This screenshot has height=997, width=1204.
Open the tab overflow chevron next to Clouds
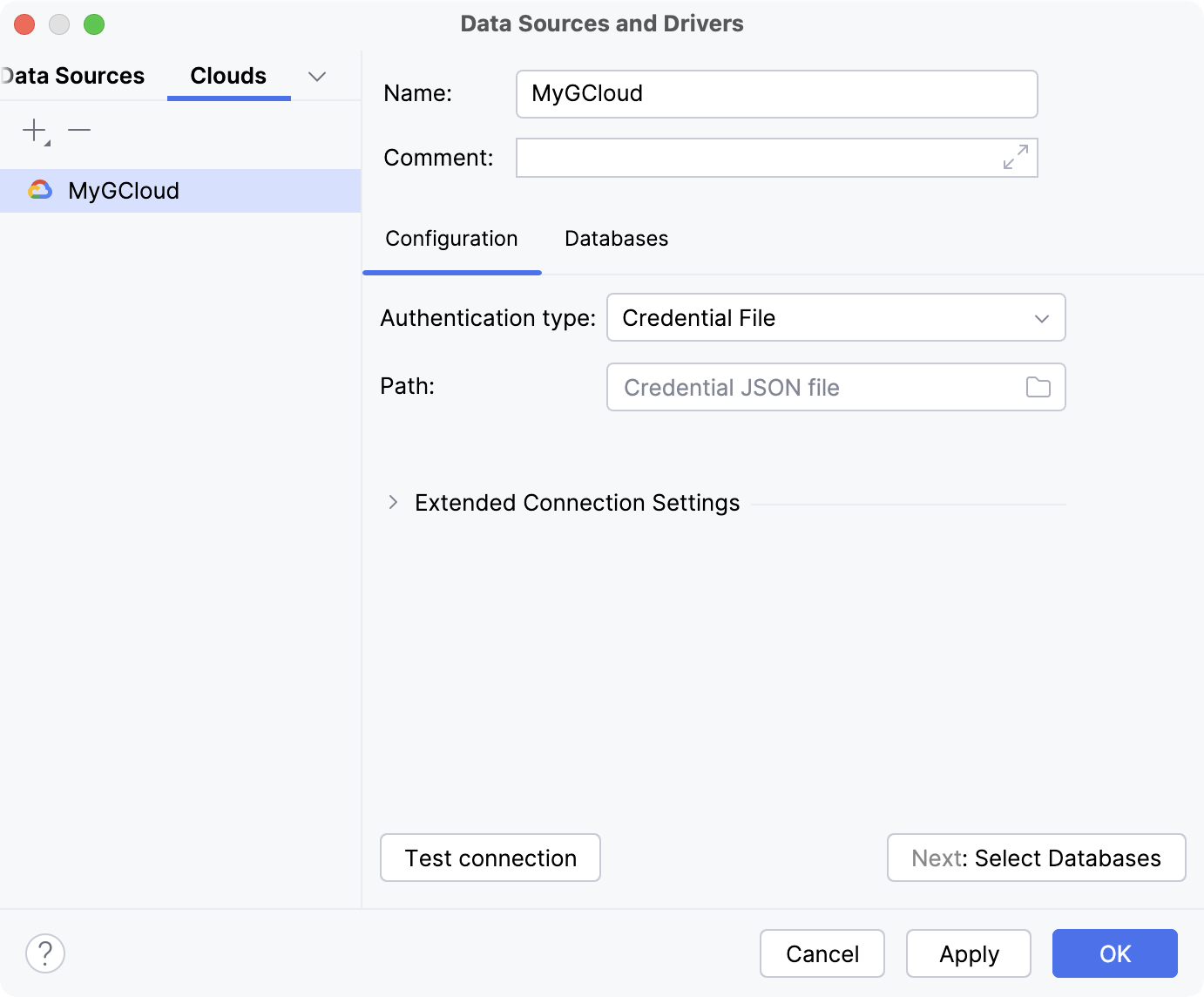coord(316,77)
